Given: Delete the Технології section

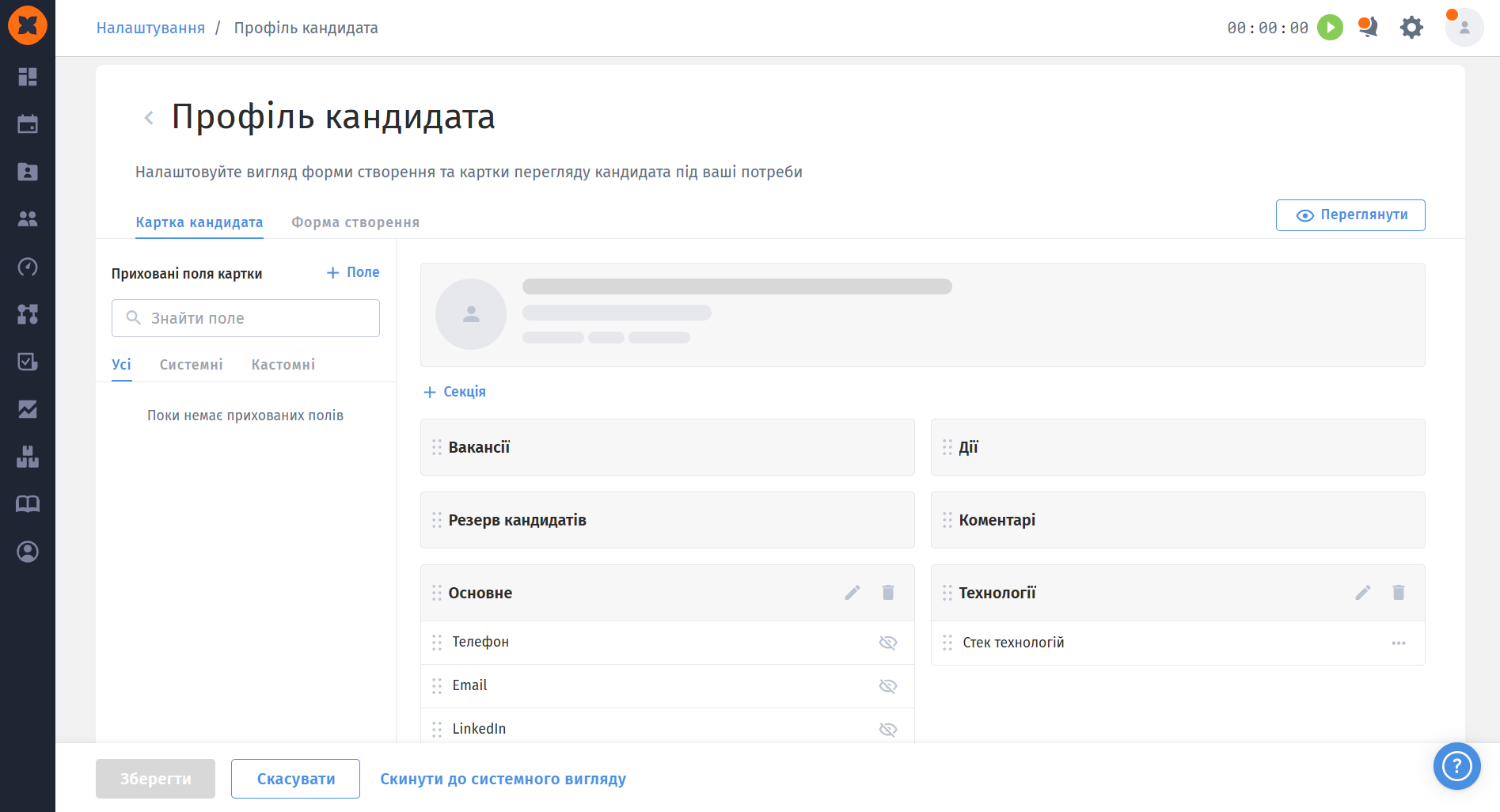Looking at the screenshot, I should pos(1399,593).
